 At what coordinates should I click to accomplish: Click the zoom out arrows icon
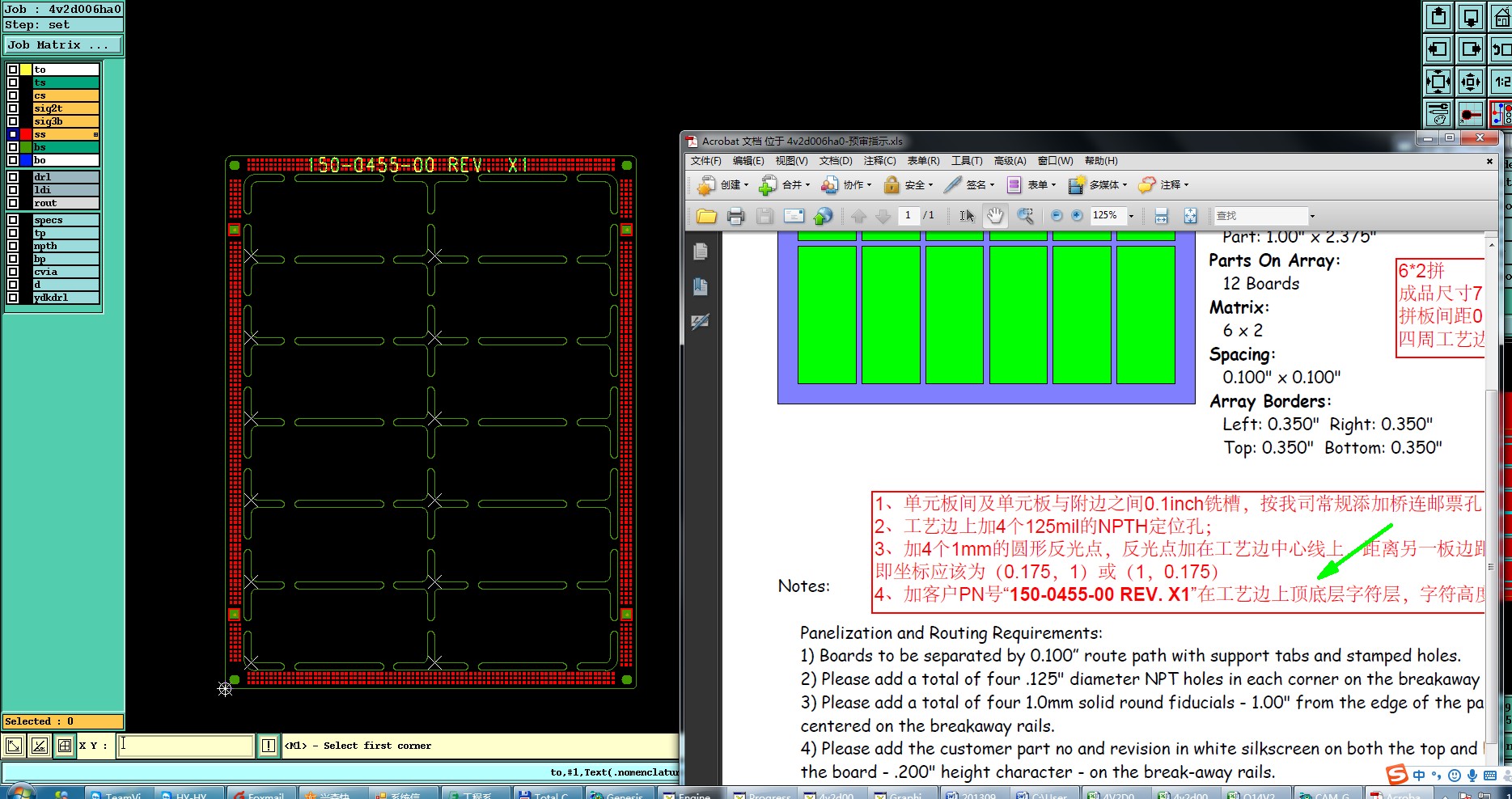[1471, 81]
